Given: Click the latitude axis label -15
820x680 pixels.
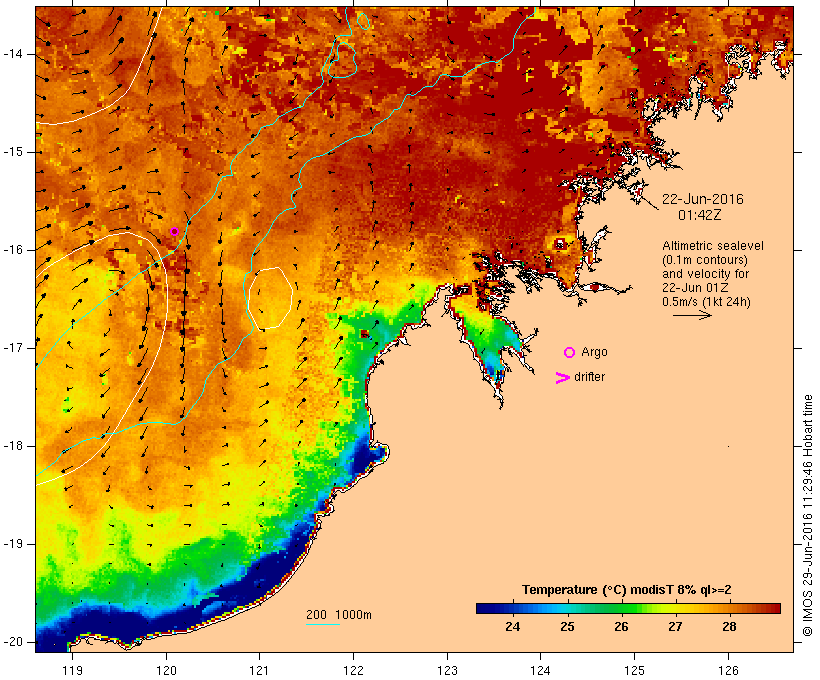Looking at the screenshot, I should 13,152.
